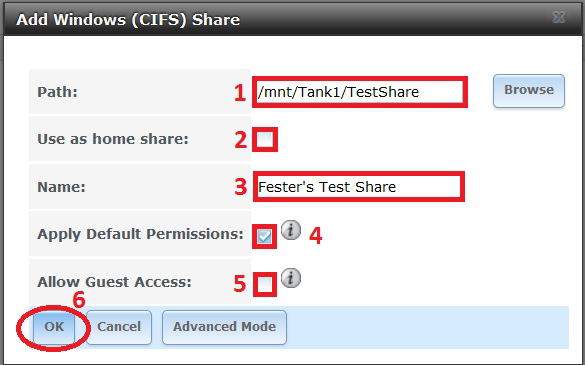Click the "Path:" field label
Screen dimensions: 585x365
57,92
